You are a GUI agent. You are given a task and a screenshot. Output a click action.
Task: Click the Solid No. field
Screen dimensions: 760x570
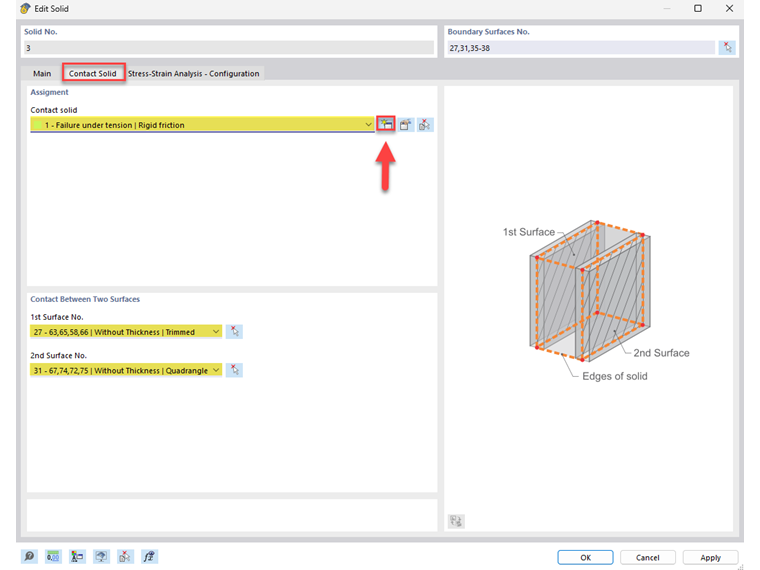point(229,48)
